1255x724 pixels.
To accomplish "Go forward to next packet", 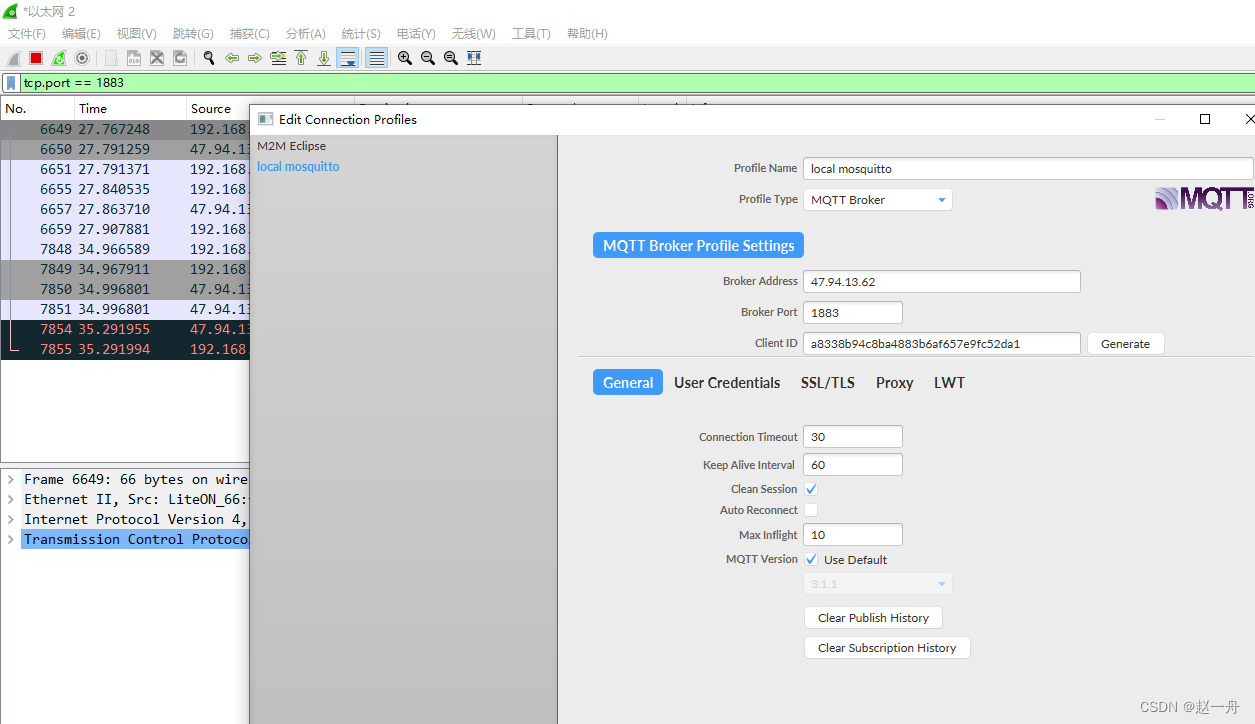I will pyautogui.click(x=255, y=58).
